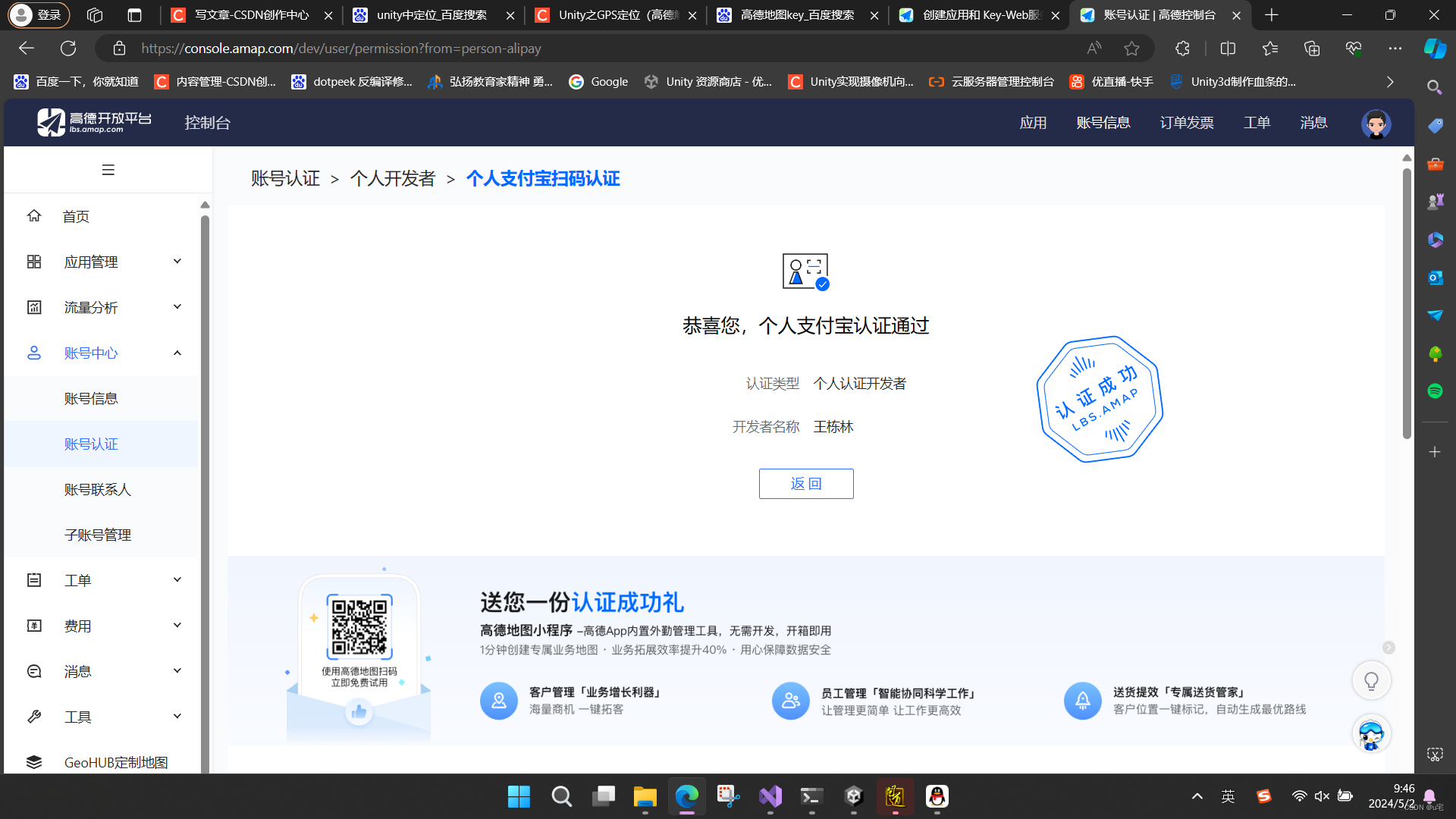Viewport: 1456px width, 819px height.
Task: Open browser extensions puzzle icon
Action: pyautogui.click(x=1182, y=49)
